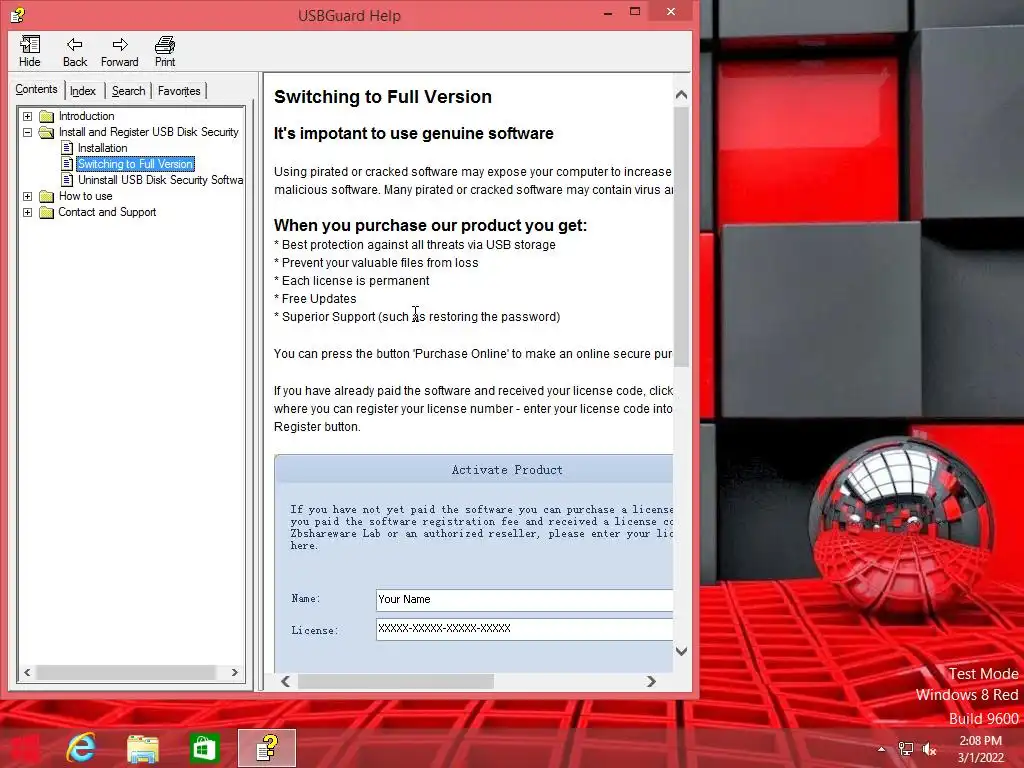Open Uninstall USB Disk Security Software topic
Viewport: 1024px width, 768px height.
[160, 180]
